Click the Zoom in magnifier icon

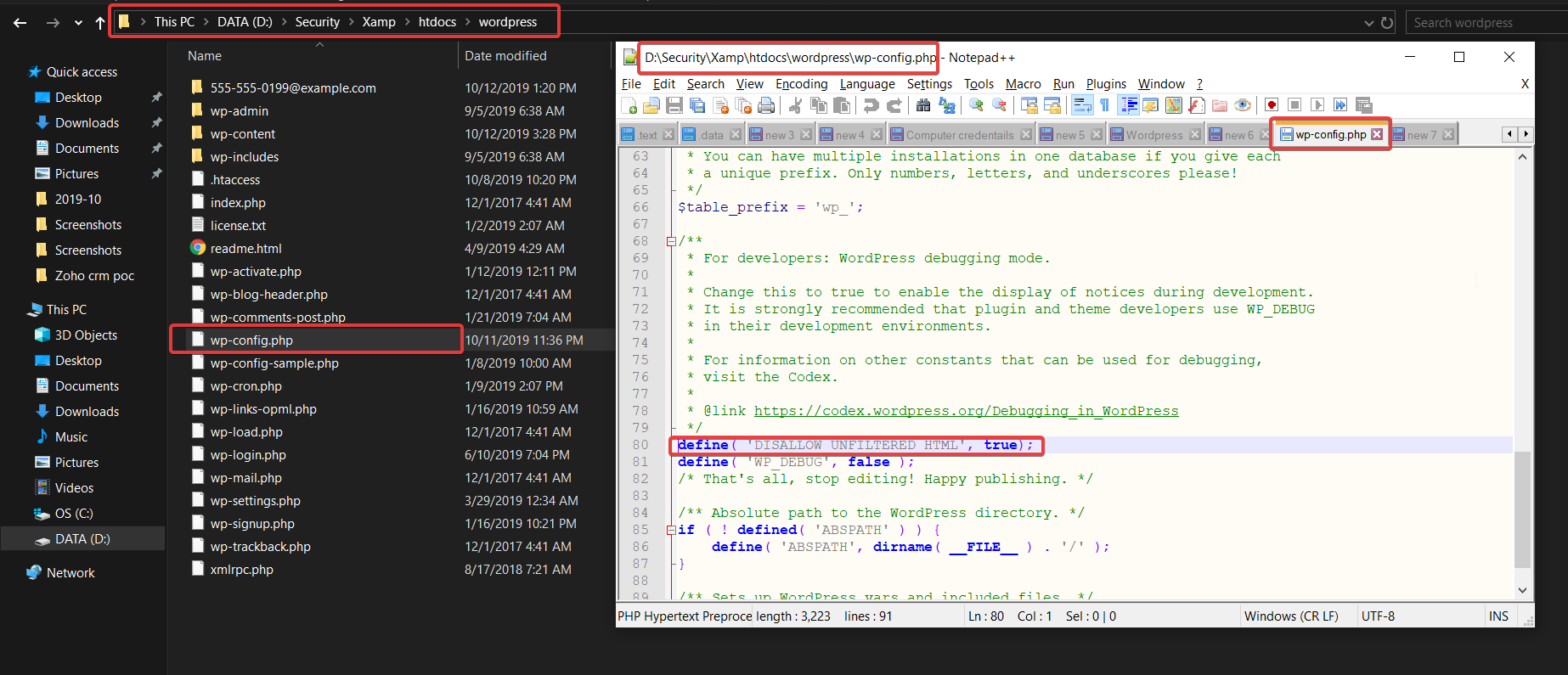click(x=976, y=105)
